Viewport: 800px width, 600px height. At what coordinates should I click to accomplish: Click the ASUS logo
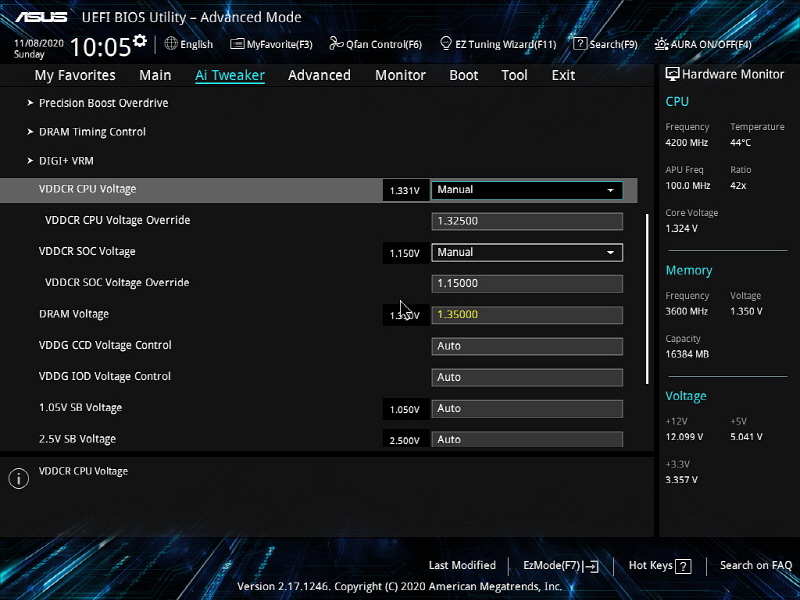[41, 17]
